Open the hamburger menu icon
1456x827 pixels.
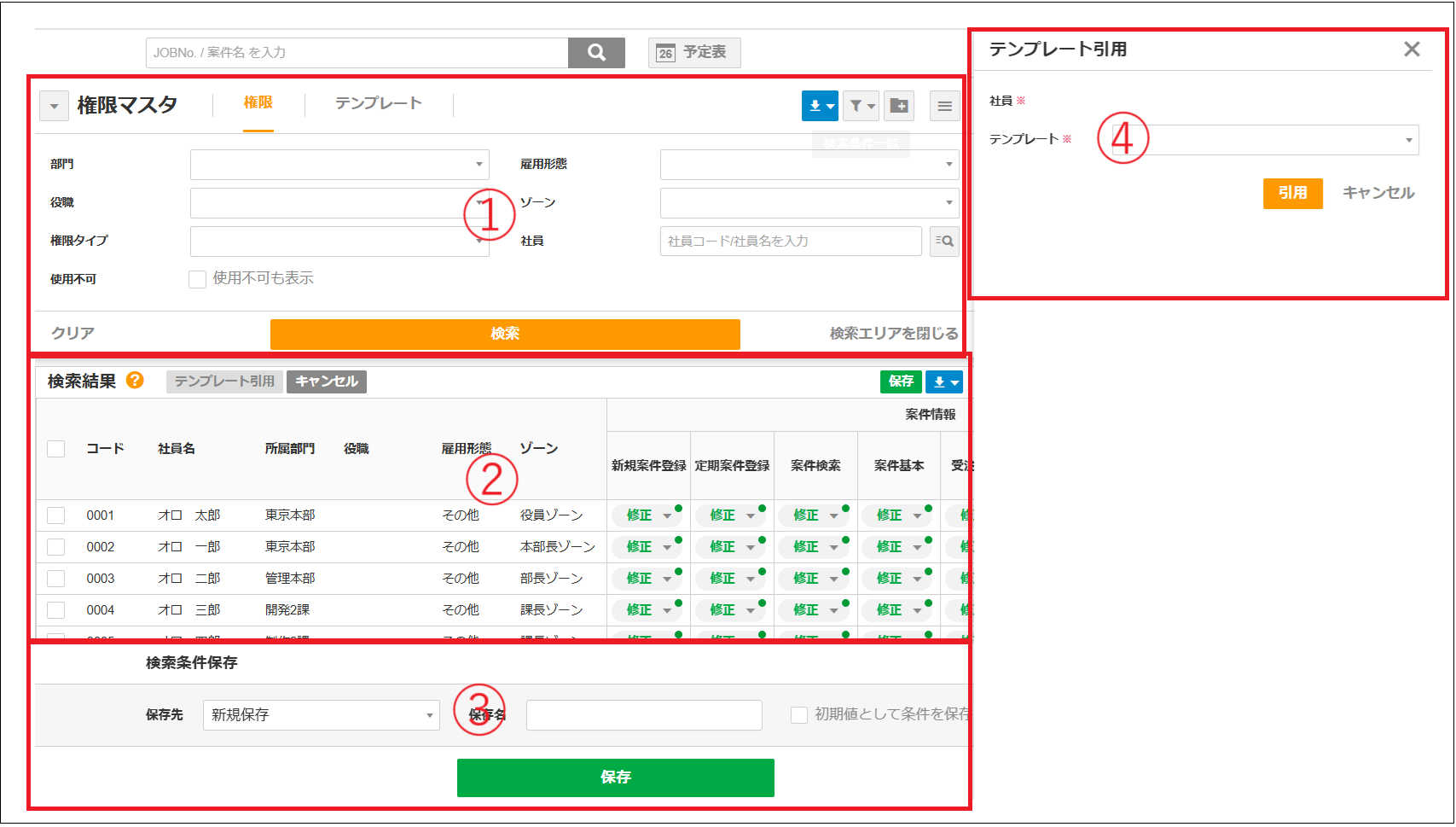coord(943,105)
